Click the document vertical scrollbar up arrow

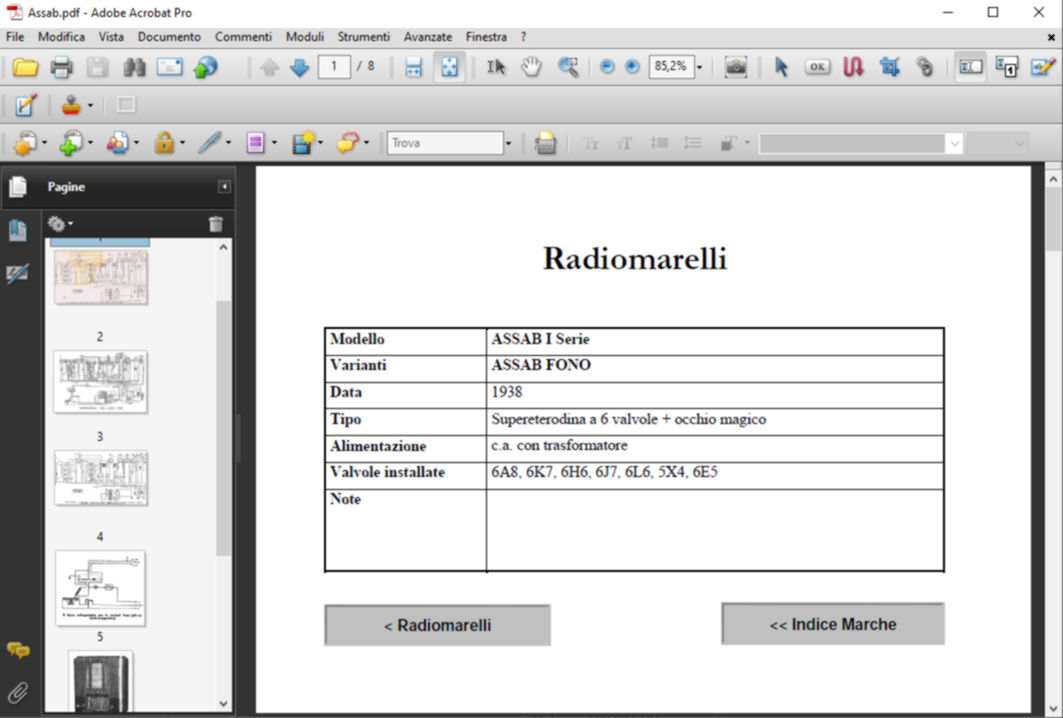coord(1053,180)
